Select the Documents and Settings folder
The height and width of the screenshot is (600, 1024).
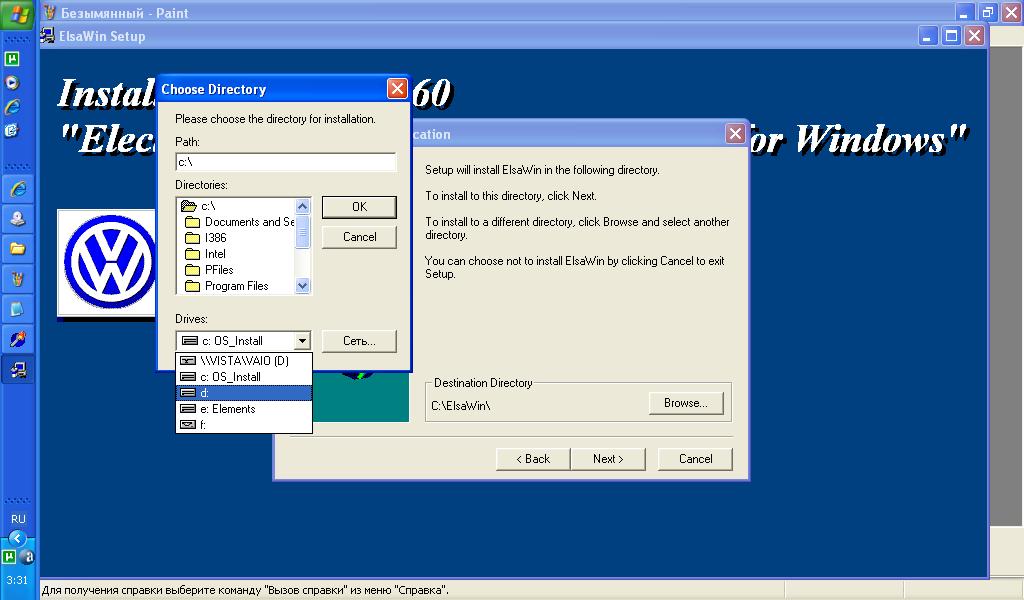pos(249,222)
